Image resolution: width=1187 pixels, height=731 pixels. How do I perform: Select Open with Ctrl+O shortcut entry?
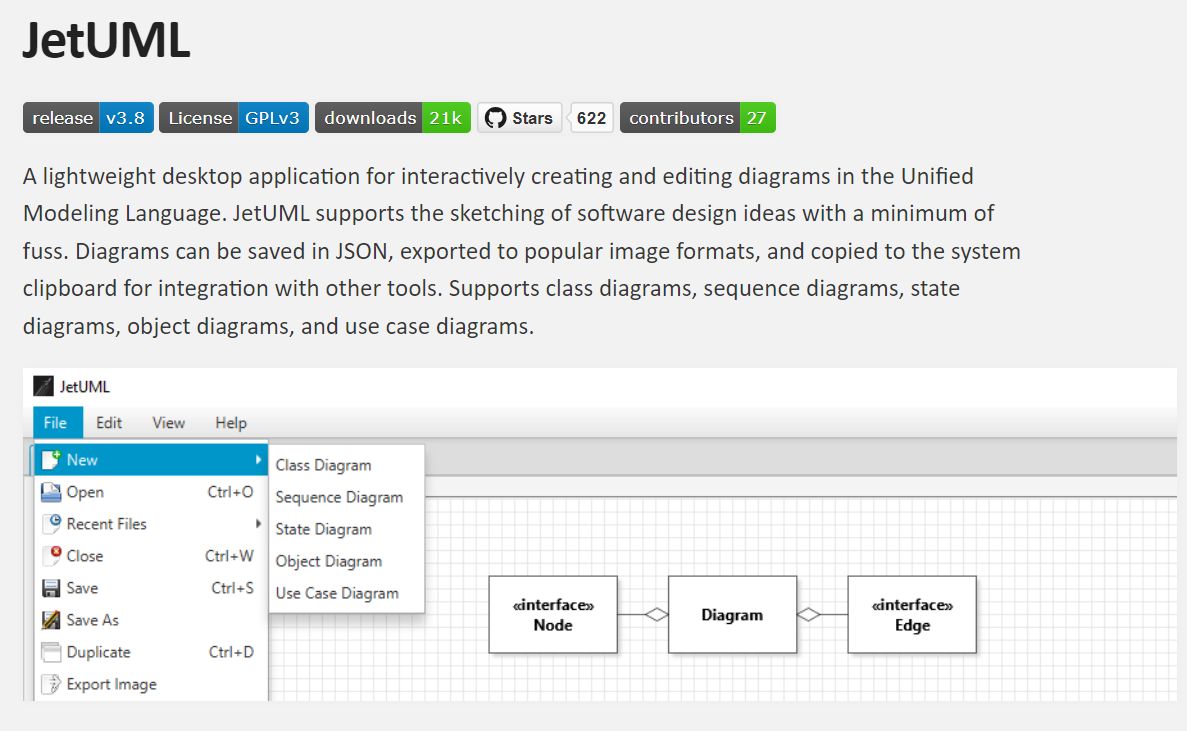[x=151, y=492]
